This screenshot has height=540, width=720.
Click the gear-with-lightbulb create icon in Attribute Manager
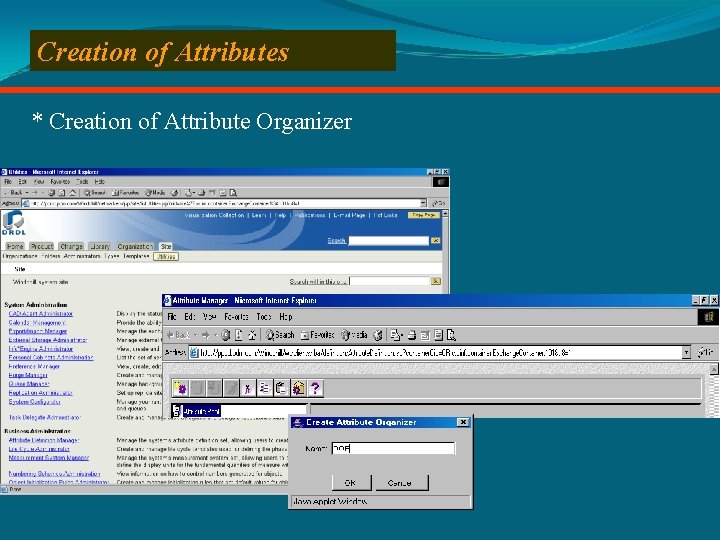(180, 388)
